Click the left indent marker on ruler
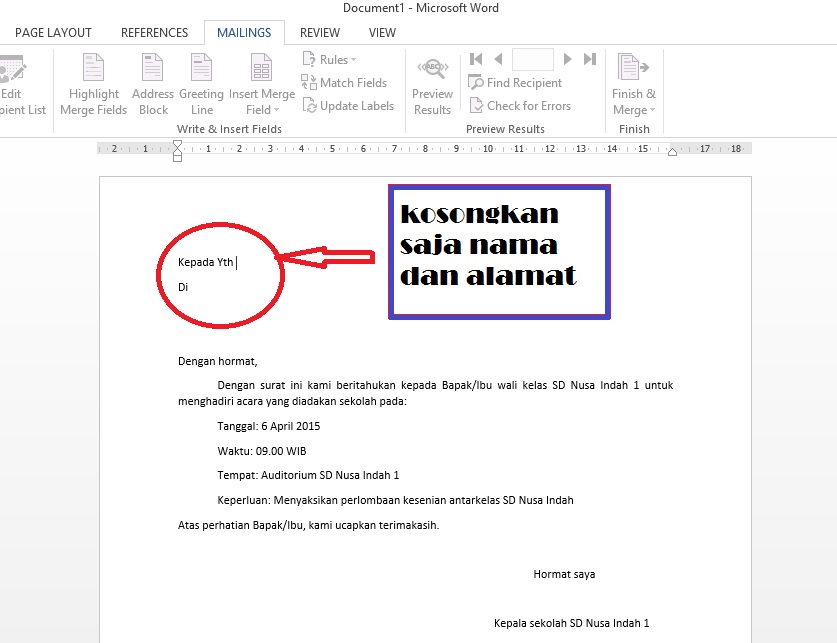Viewport: 837px width, 643px height. pyautogui.click(x=177, y=157)
